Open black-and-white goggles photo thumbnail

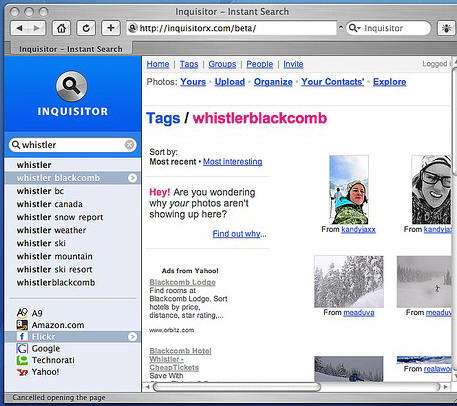[432, 189]
